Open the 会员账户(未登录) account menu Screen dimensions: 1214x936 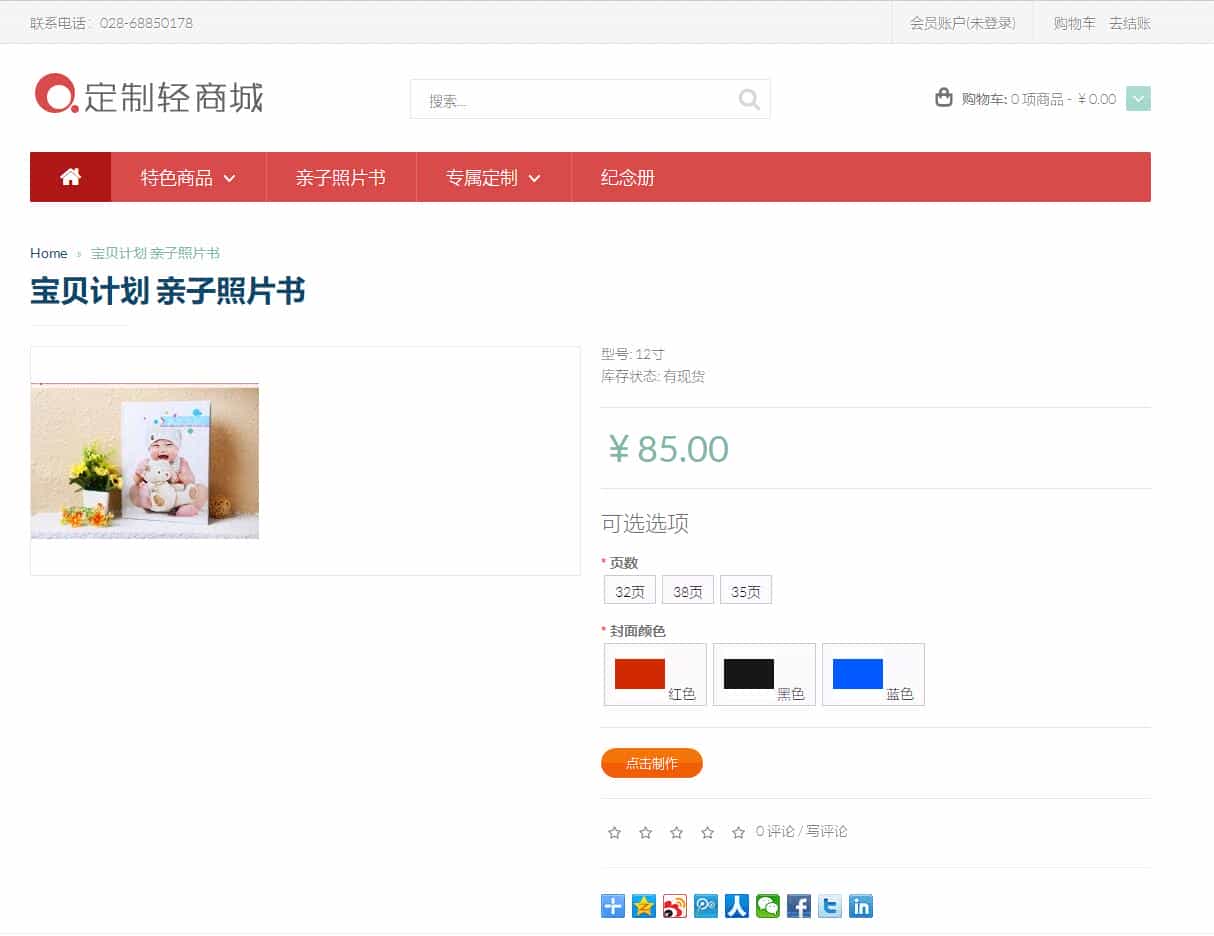[x=962, y=23]
